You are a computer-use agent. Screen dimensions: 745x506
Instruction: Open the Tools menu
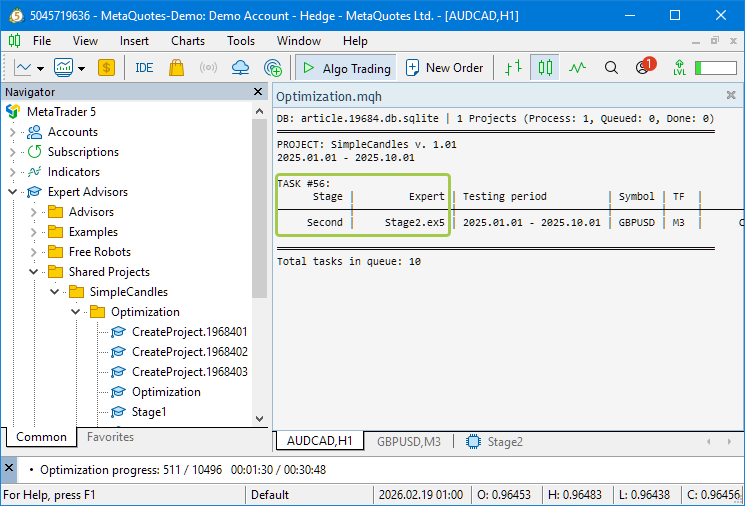[241, 41]
